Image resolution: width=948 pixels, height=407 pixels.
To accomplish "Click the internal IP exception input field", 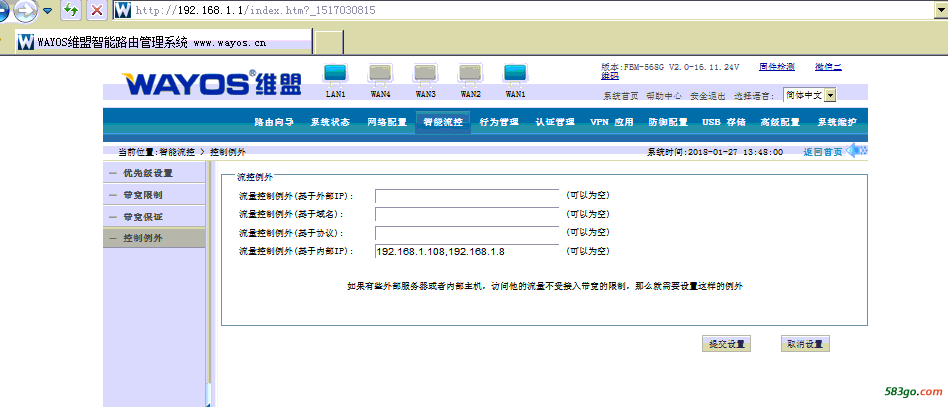I will click(466, 251).
